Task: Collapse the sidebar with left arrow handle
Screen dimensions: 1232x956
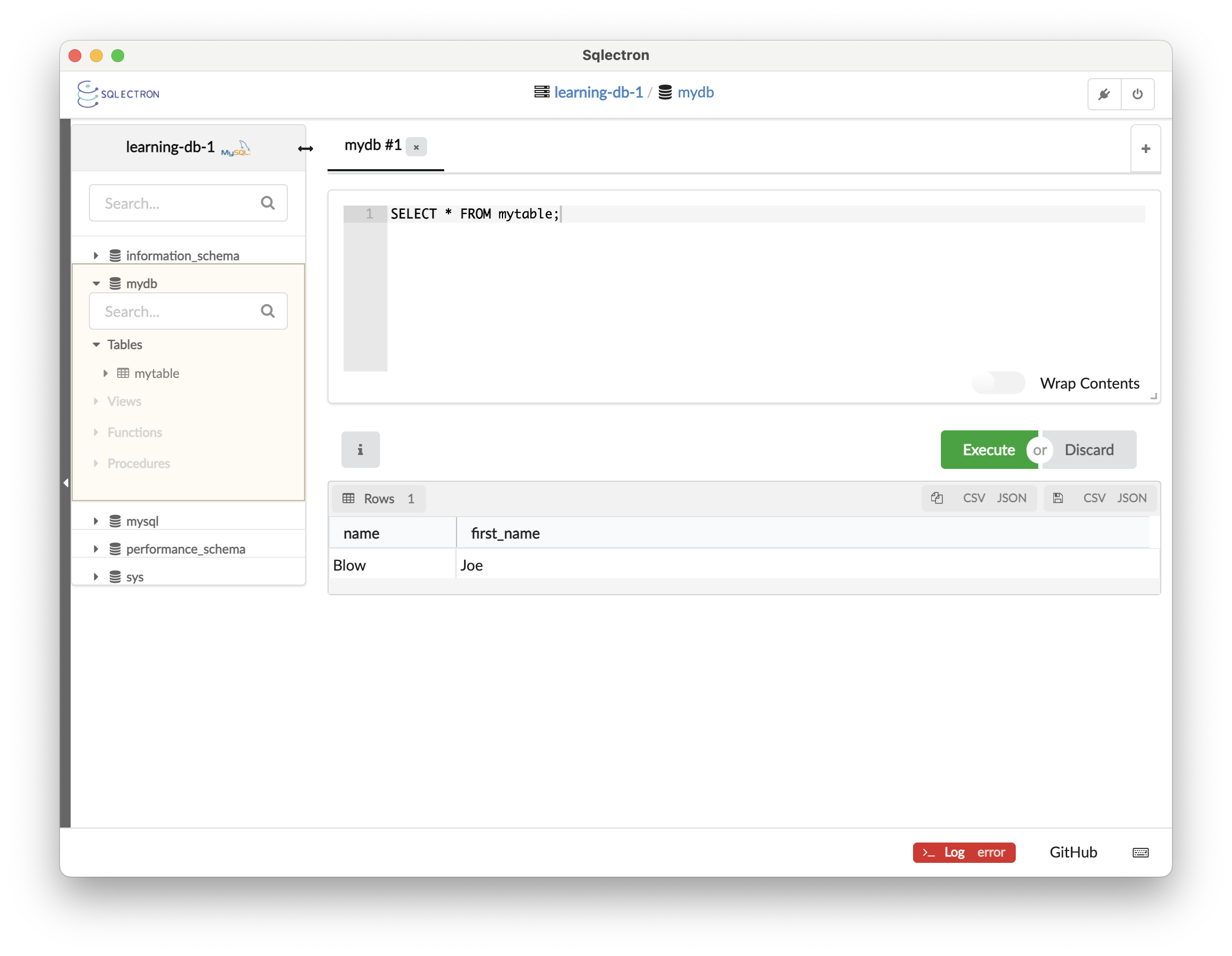Action: point(66,482)
